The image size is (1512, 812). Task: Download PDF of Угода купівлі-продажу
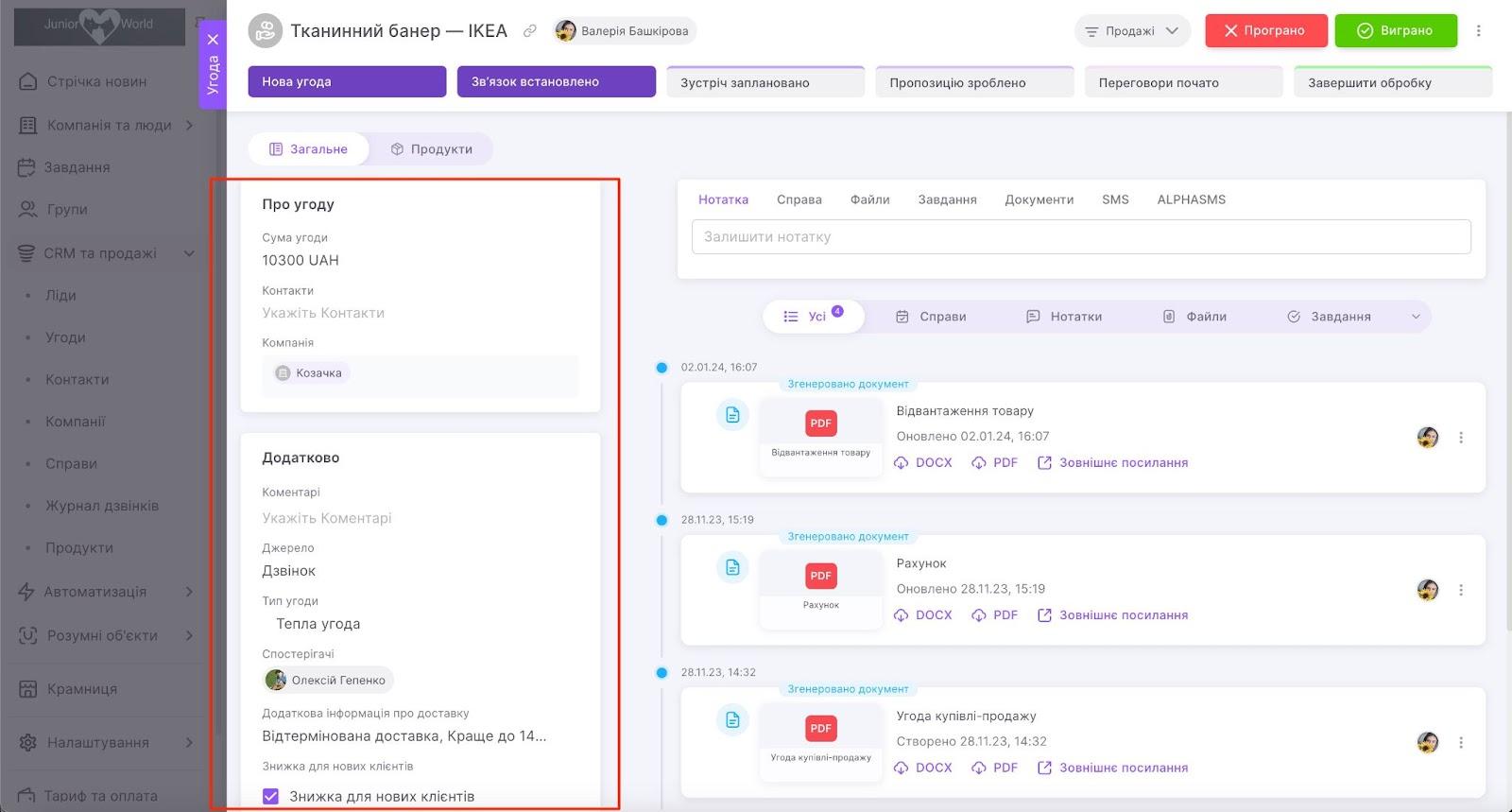coord(995,768)
